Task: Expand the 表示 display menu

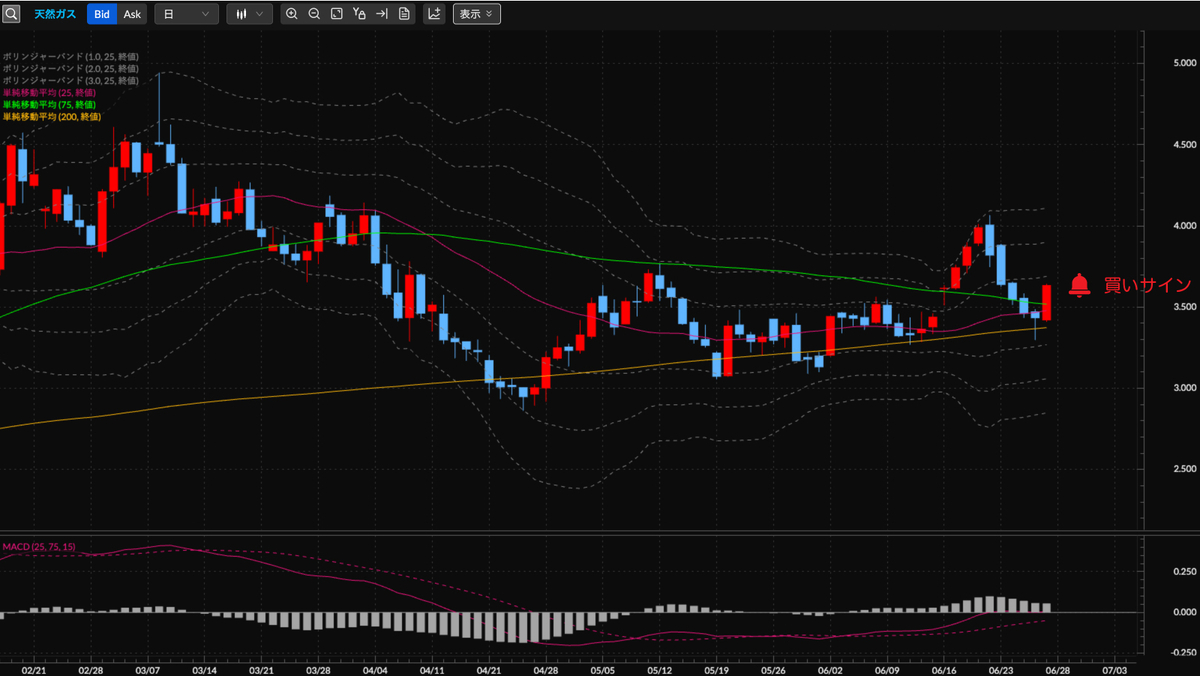Action: pos(476,14)
